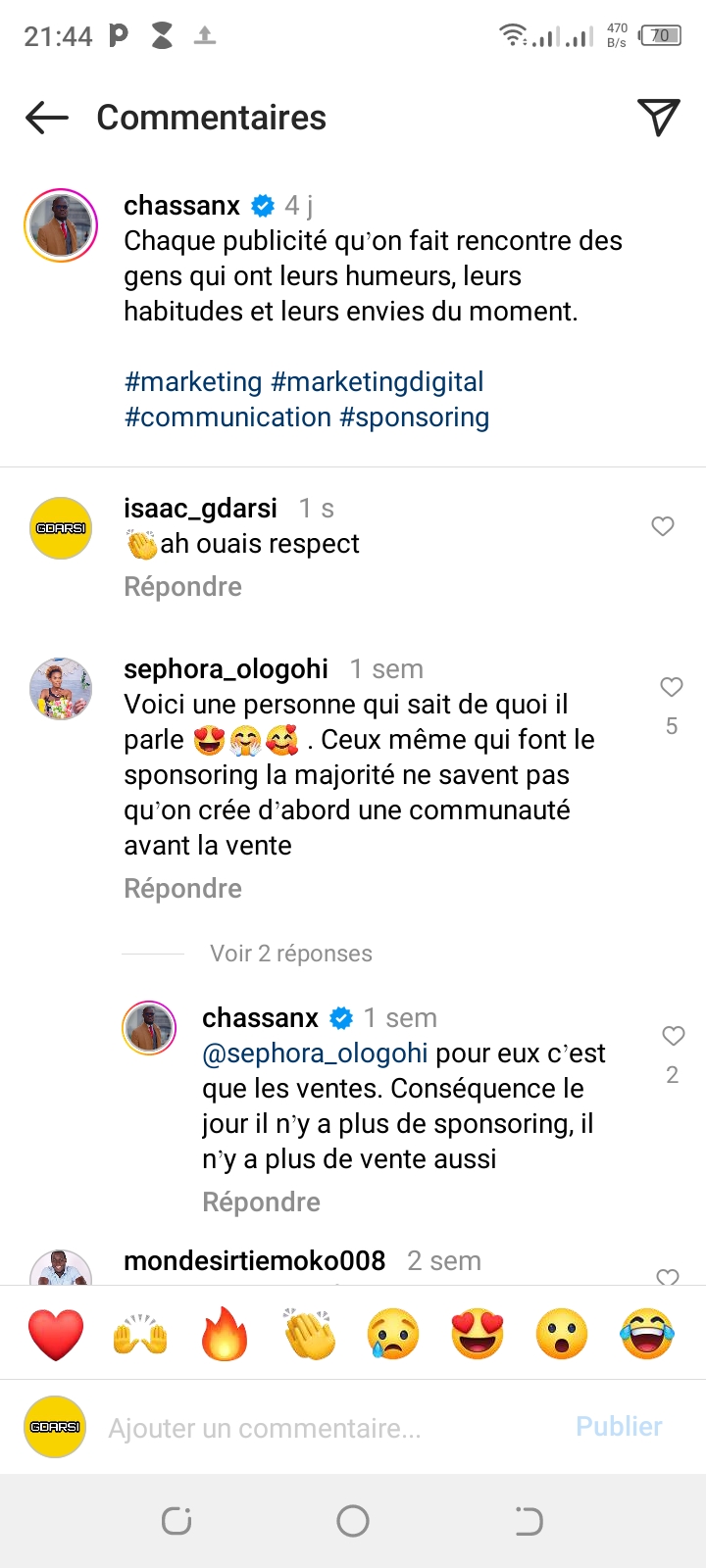Insert the clapping hands emoji
Screen dimensions: 706x1568
click(309, 1334)
